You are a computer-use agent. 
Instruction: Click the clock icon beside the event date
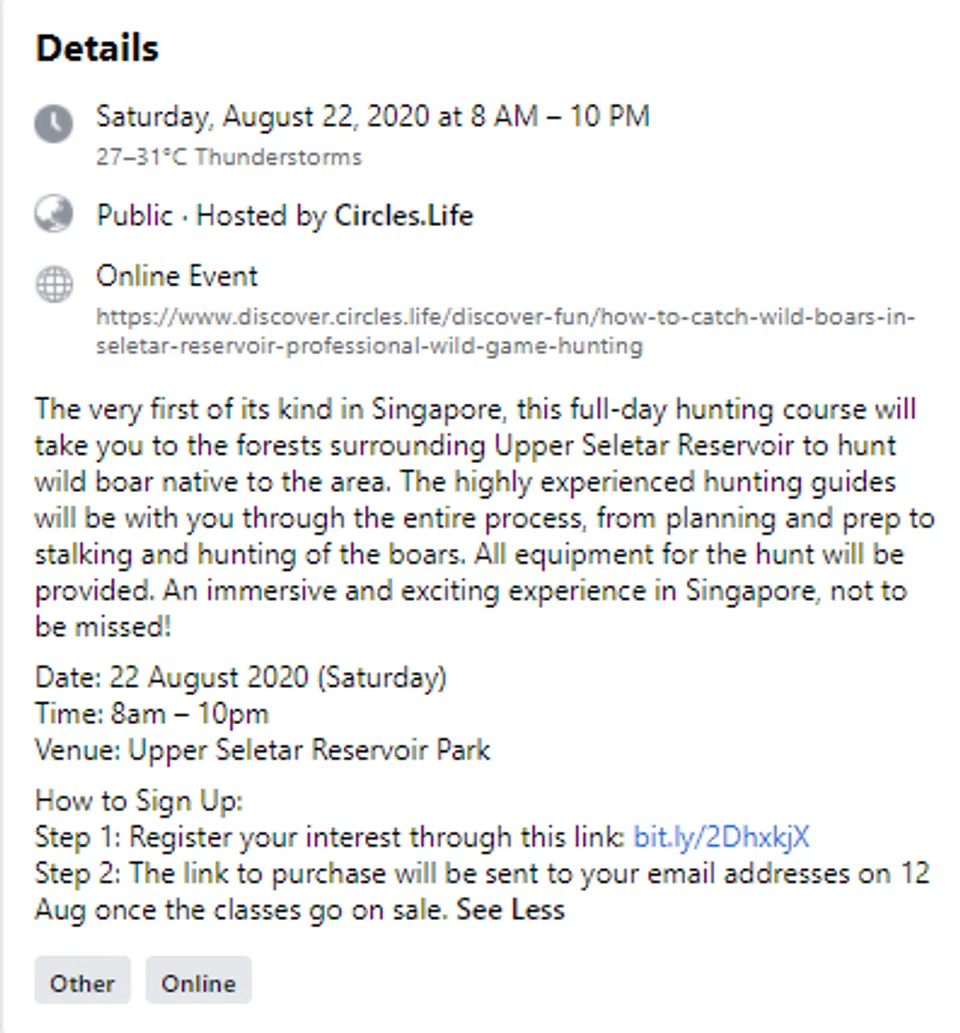[x=54, y=125]
